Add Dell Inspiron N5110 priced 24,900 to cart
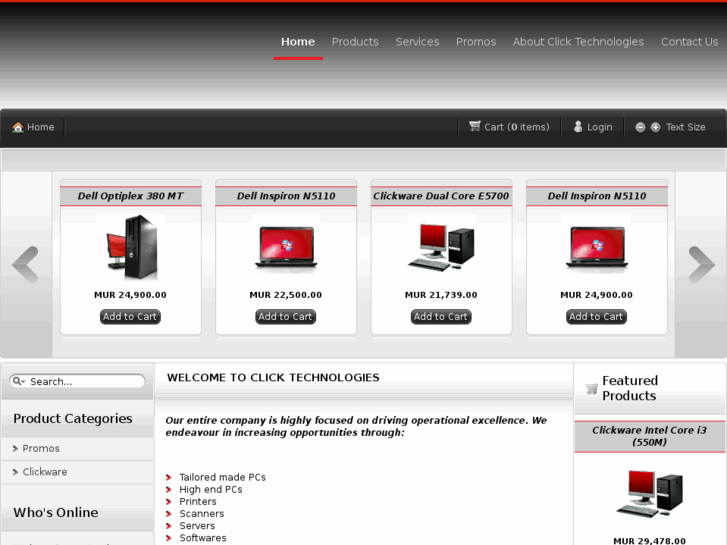Image resolution: width=727 pixels, height=545 pixels. pyautogui.click(x=596, y=317)
